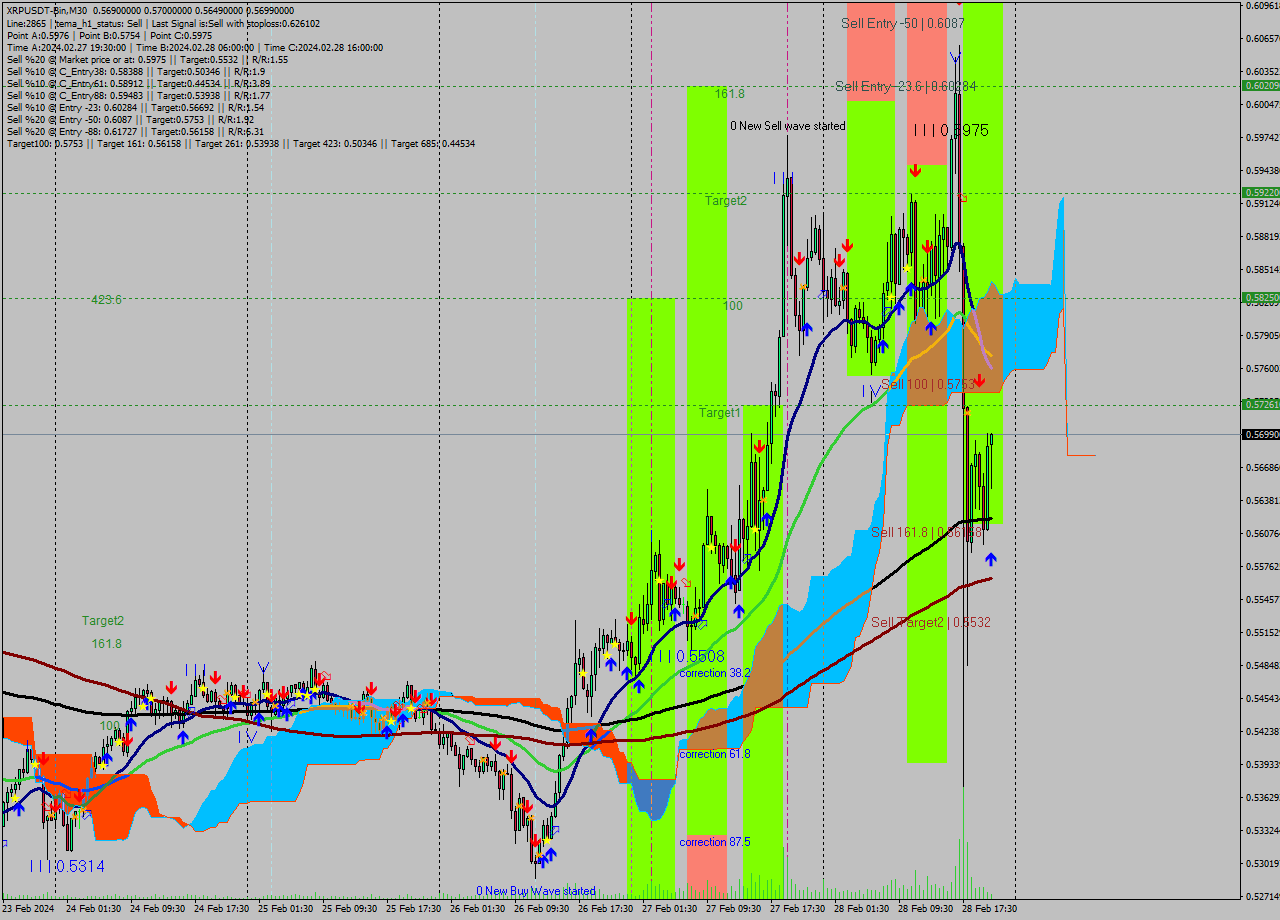Screen dimensions: 1280x920
Task: Click the '25 Feb 17:30' time axis label
Action: tap(413, 909)
